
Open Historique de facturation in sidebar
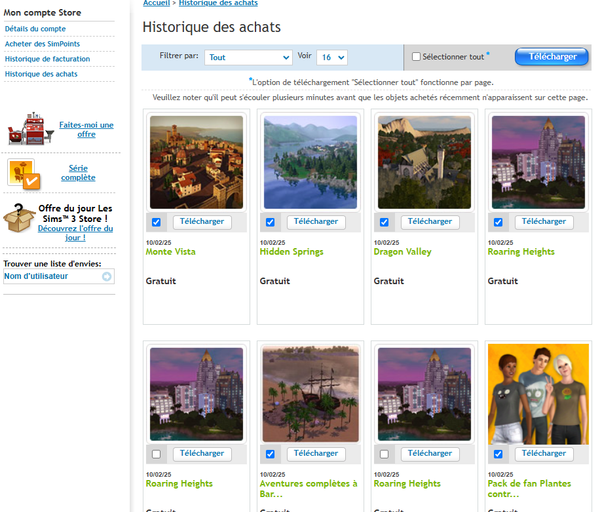(x=47, y=59)
